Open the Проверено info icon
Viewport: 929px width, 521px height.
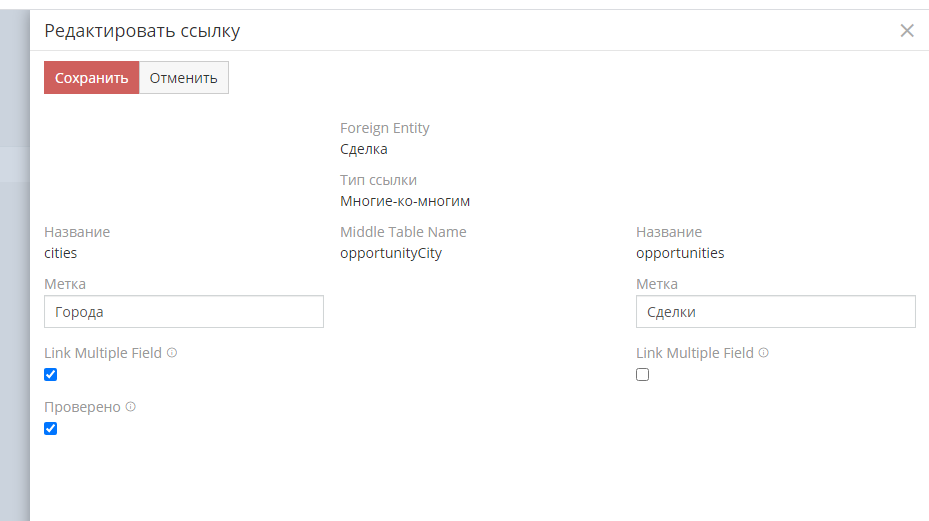(x=131, y=407)
